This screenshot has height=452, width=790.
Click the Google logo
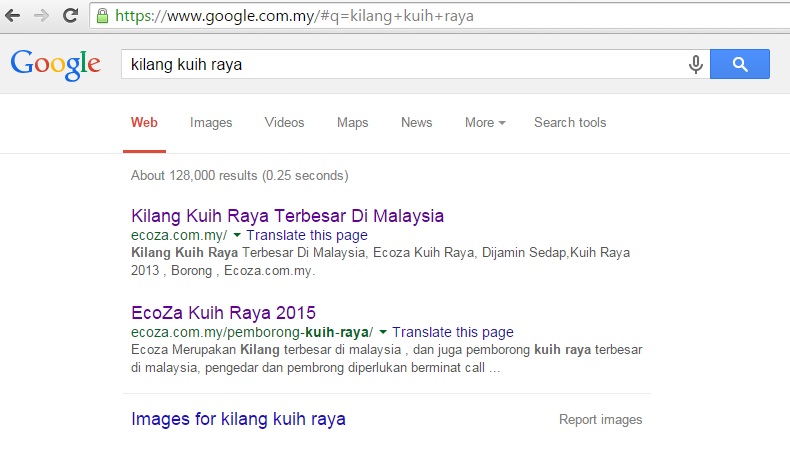click(55, 64)
